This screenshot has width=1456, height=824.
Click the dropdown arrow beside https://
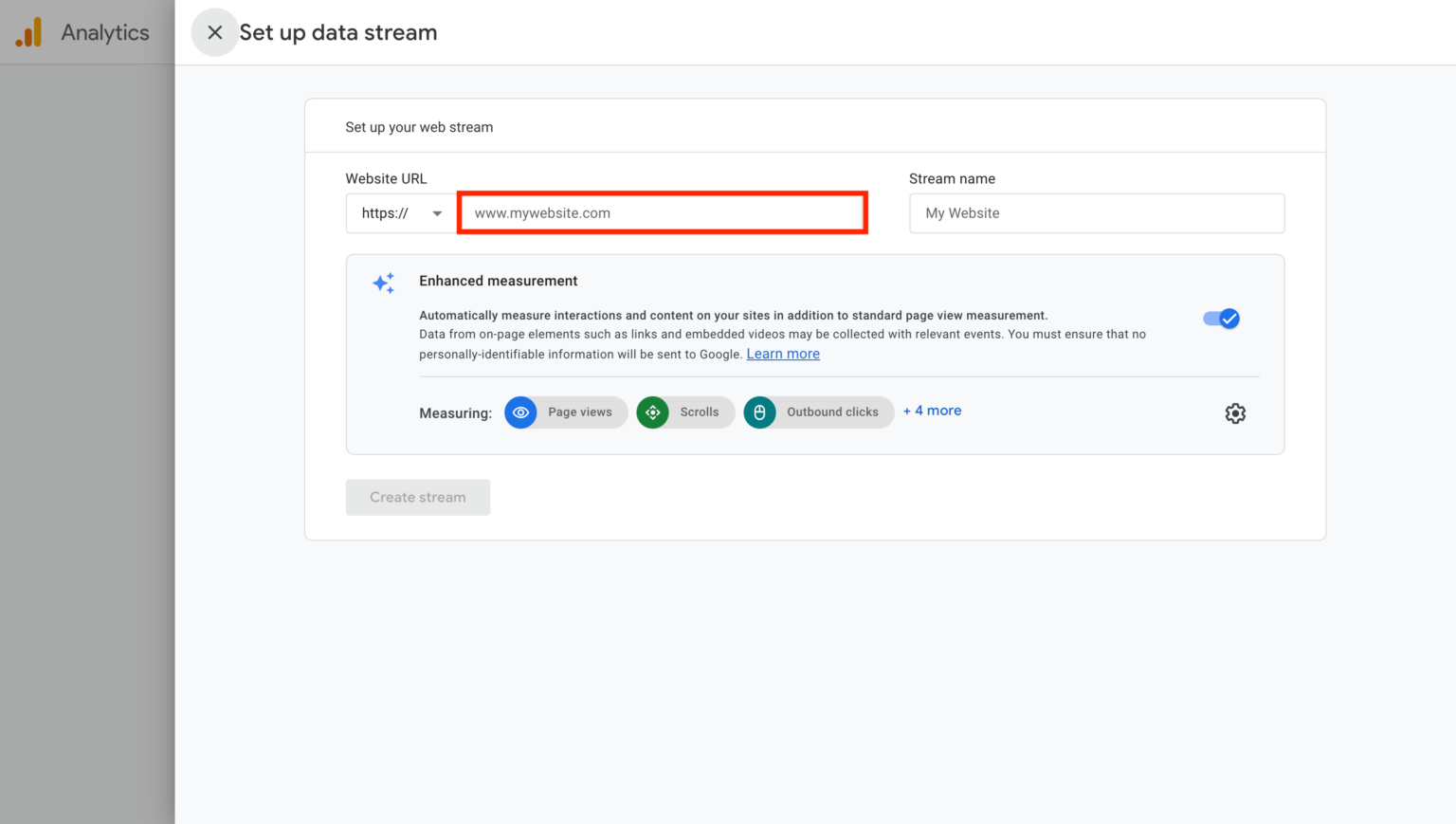click(x=437, y=212)
